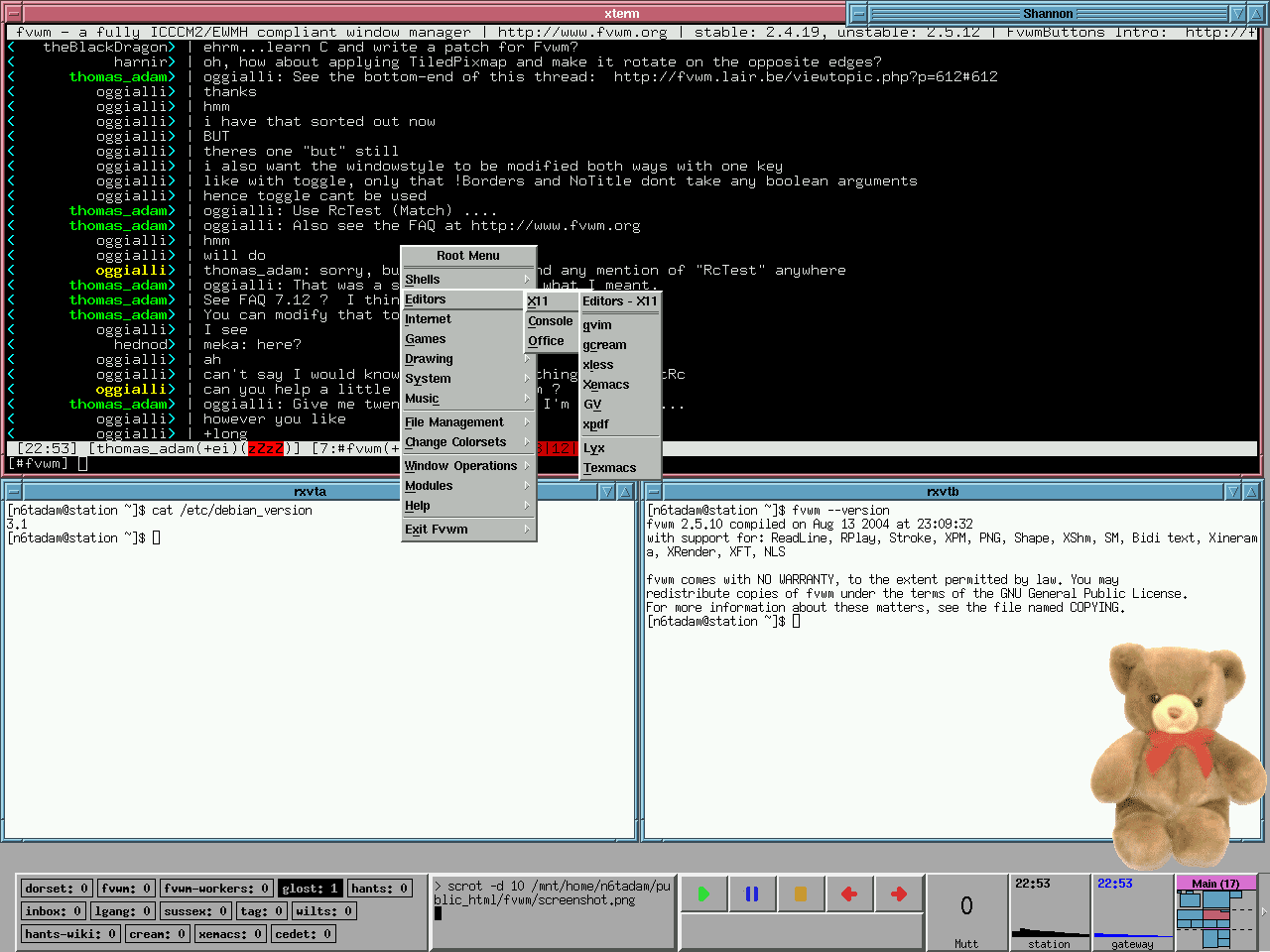Click the blue pause button
Screen dimensions: 1270x952
752,893
